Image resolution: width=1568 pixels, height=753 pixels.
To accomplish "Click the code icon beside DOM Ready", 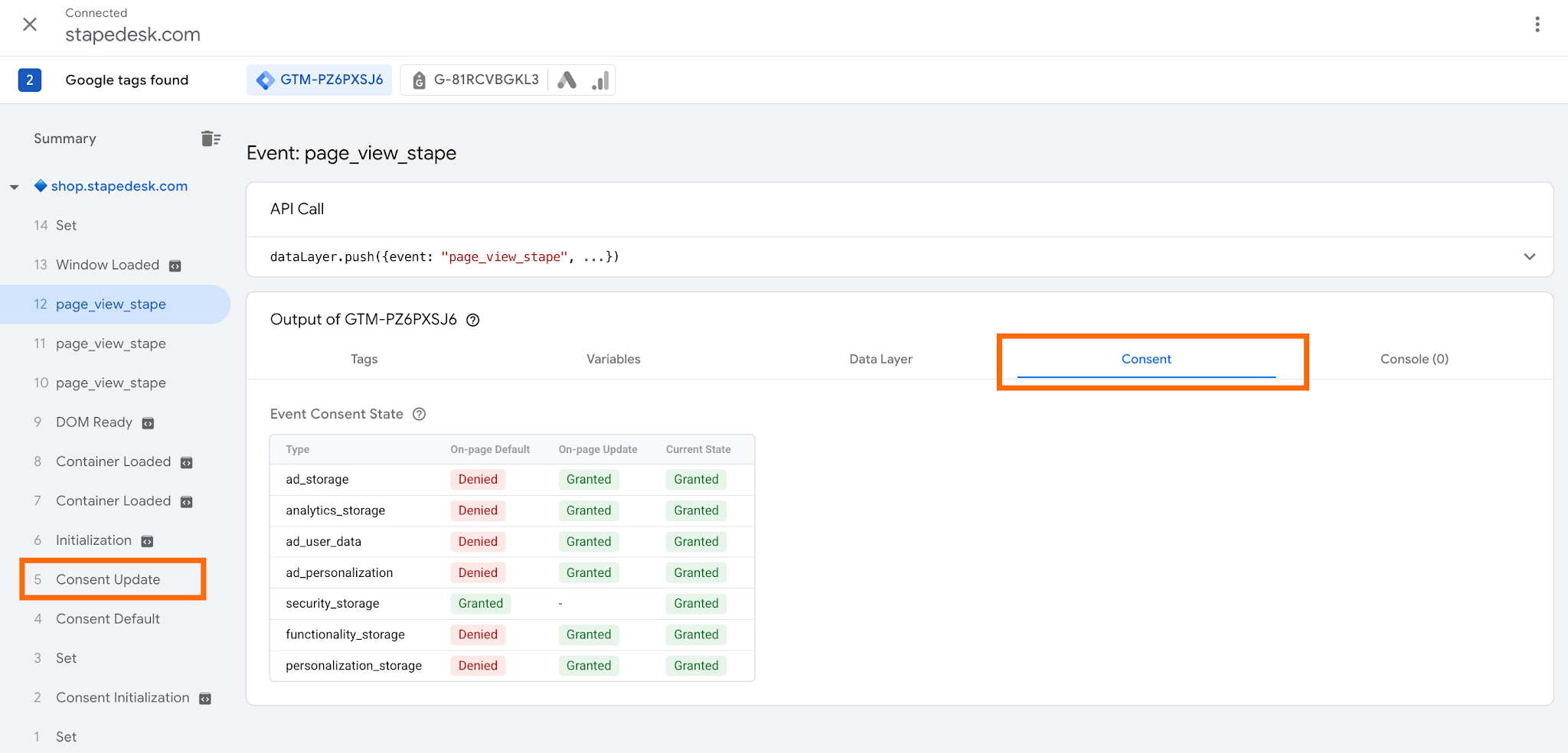I will [149, 423].
